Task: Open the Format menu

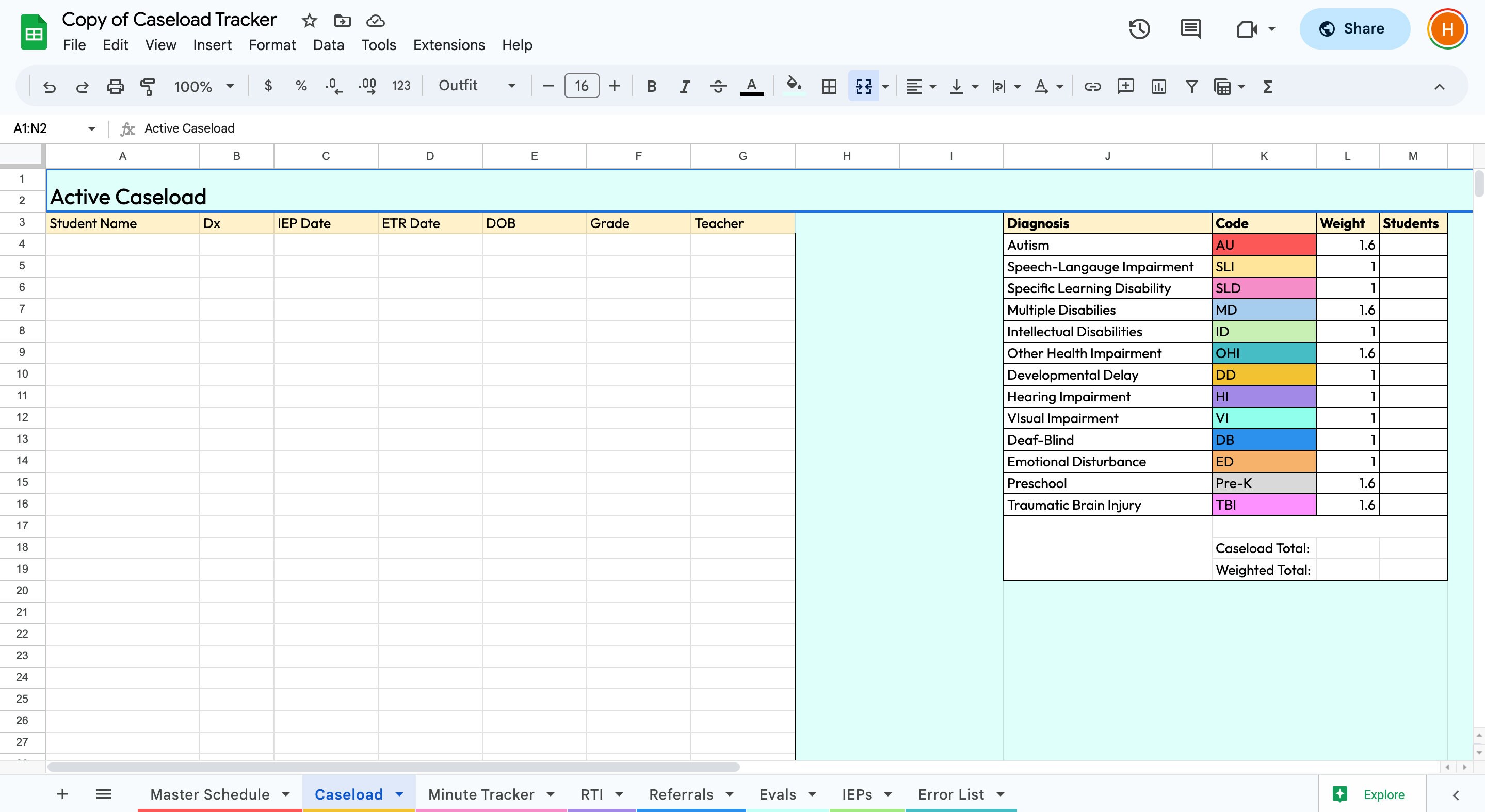Action: tap(271, 45)
